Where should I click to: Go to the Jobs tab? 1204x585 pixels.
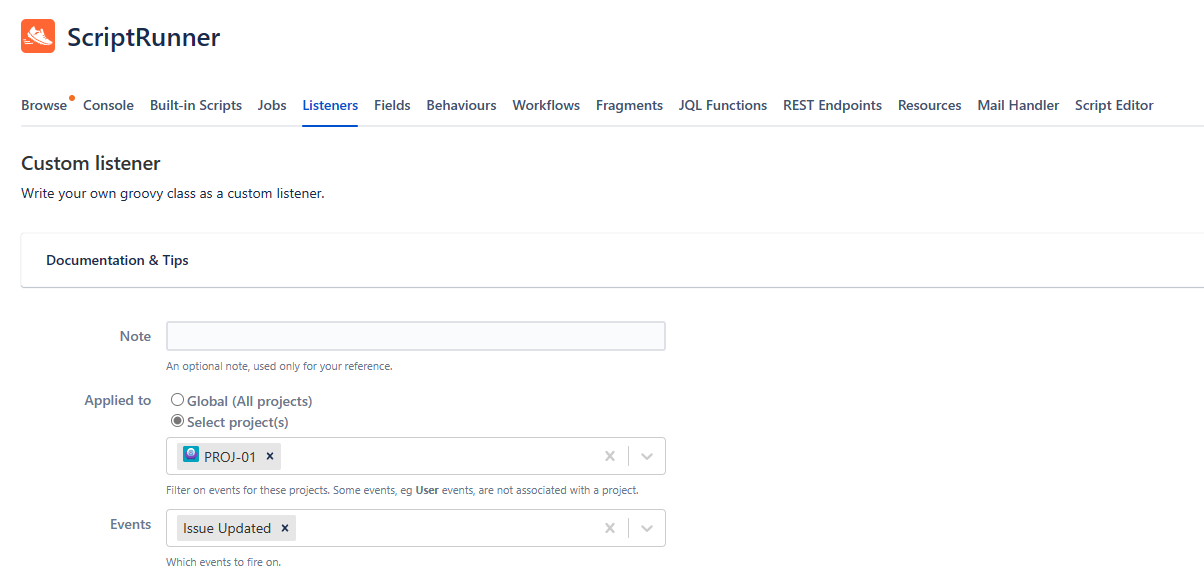tap(272, 105)
